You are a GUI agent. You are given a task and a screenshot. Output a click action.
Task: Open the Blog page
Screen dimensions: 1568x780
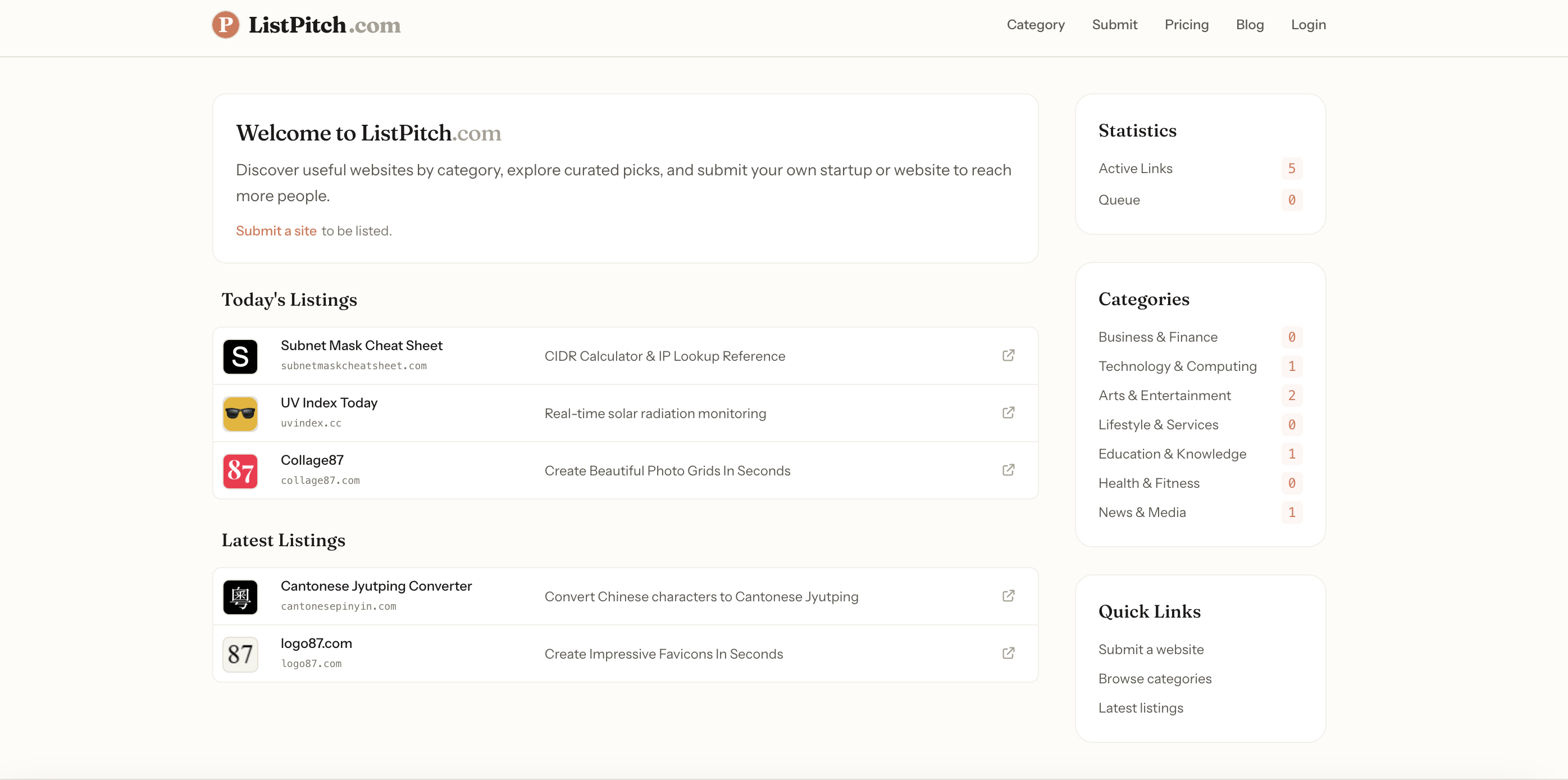(1250, 25)
